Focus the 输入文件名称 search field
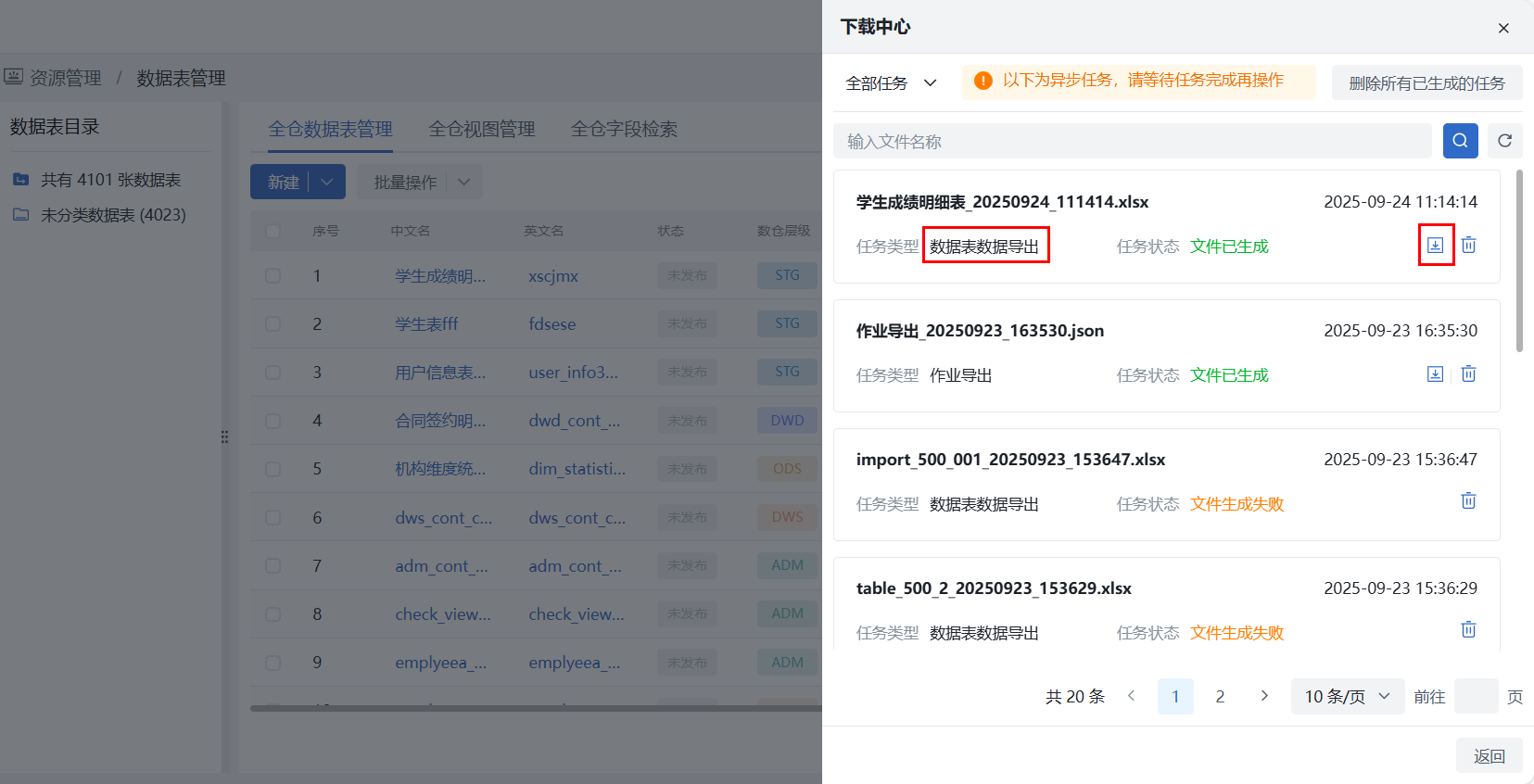 coord(1131,142)
